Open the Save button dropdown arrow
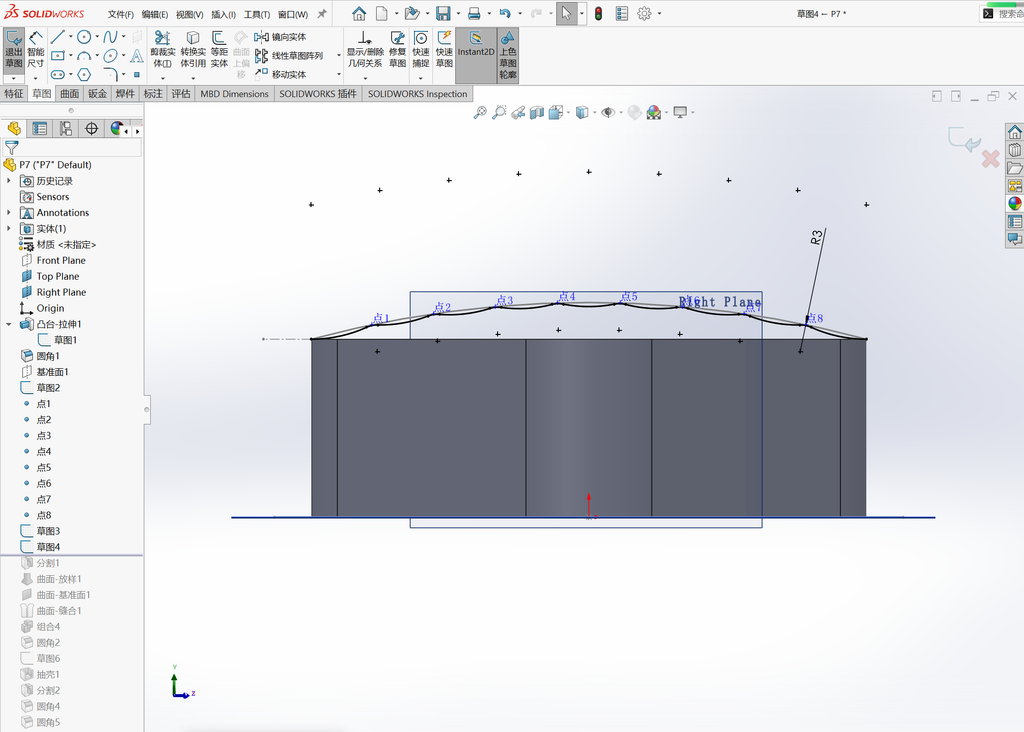1024x732 pixels. 458,14
